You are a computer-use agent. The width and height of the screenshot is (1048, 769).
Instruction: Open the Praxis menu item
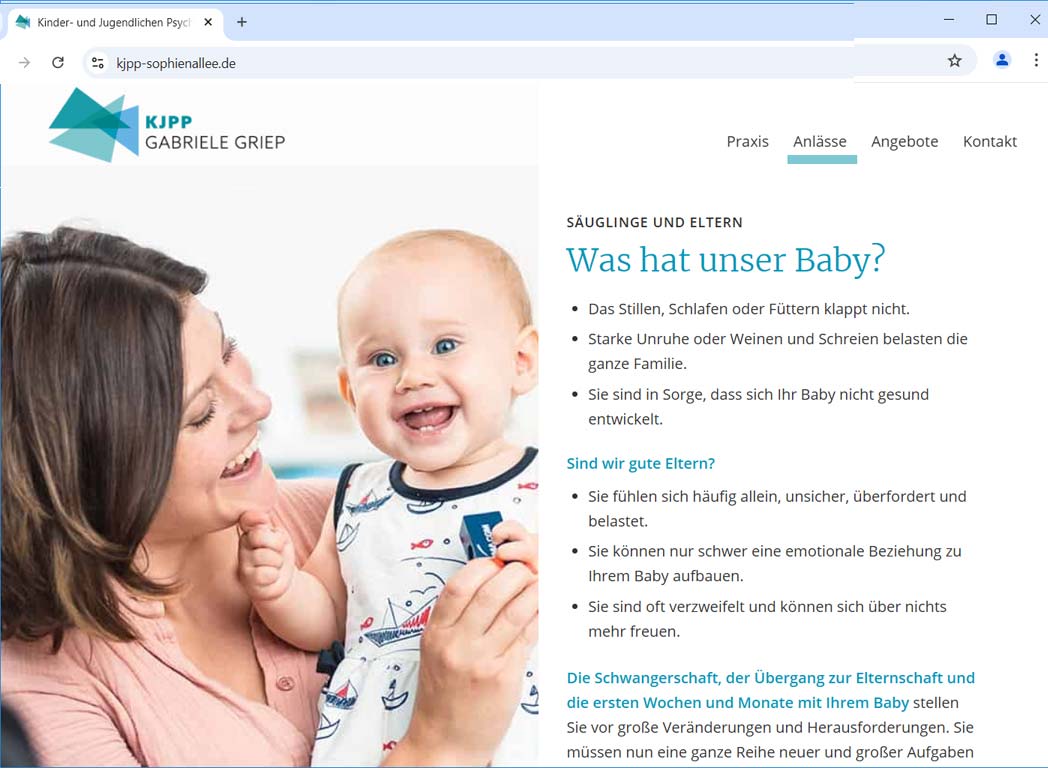[747, 142]
